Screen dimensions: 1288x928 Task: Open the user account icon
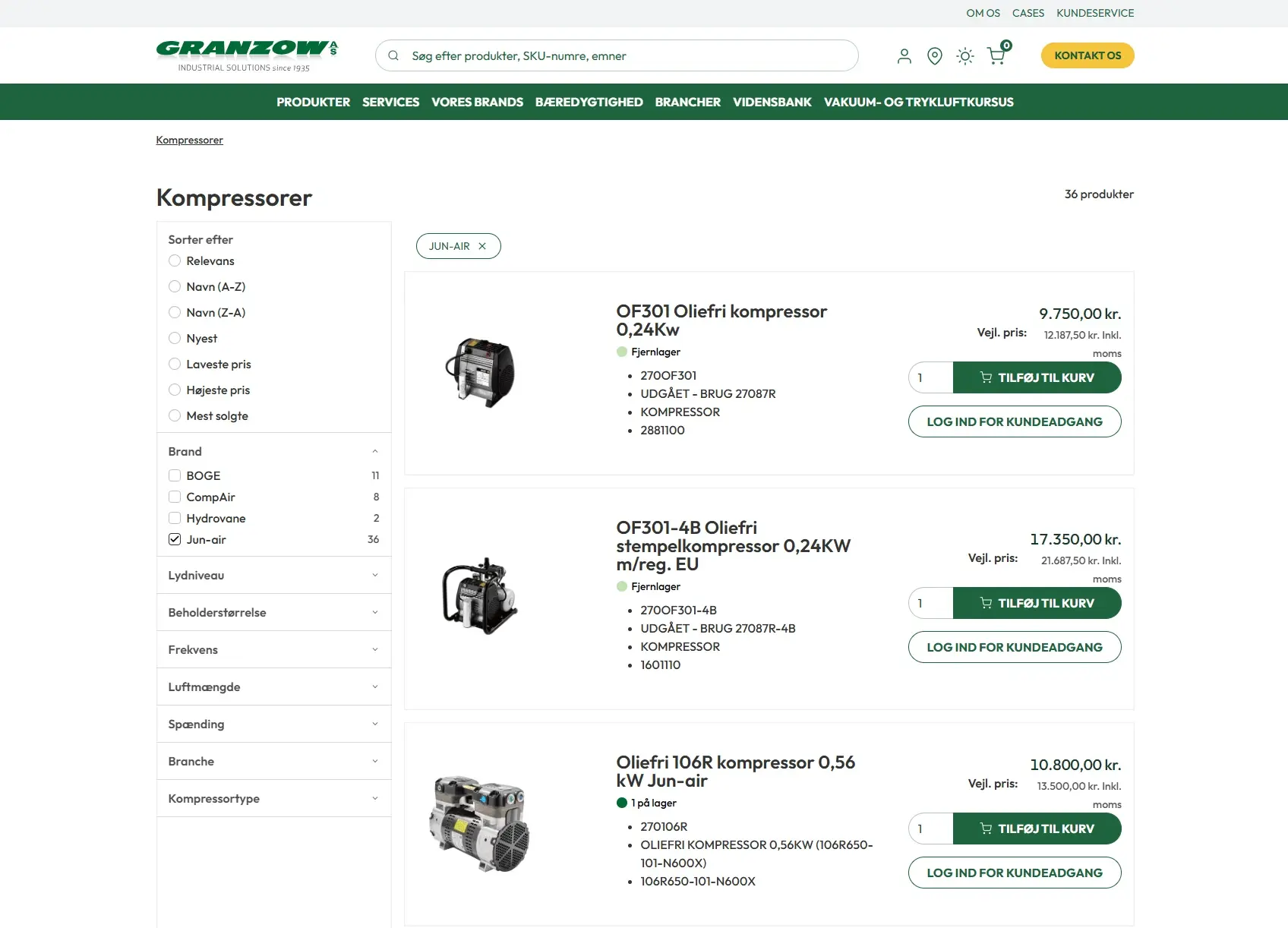pyautogui.click(x=904, y=55)
